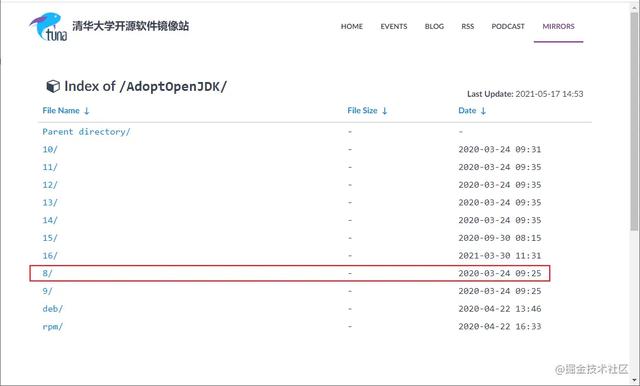Image resolution: width=640 pixels, height=386 pixels.
Task: Open the 8/ directory link
Action: 47,273
